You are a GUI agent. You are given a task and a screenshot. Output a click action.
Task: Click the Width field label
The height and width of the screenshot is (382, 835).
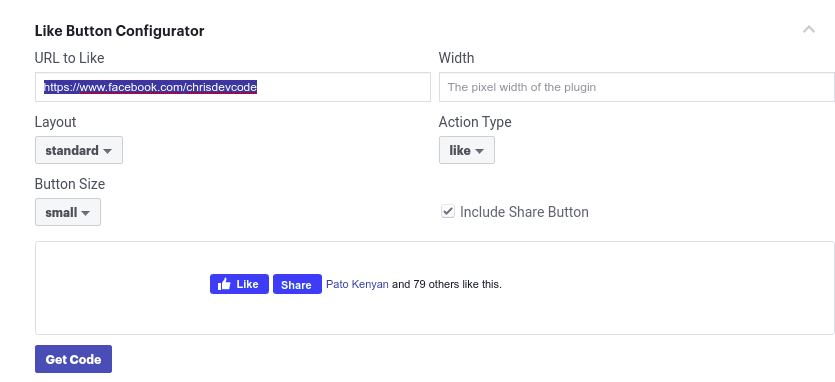pos(456,58)
